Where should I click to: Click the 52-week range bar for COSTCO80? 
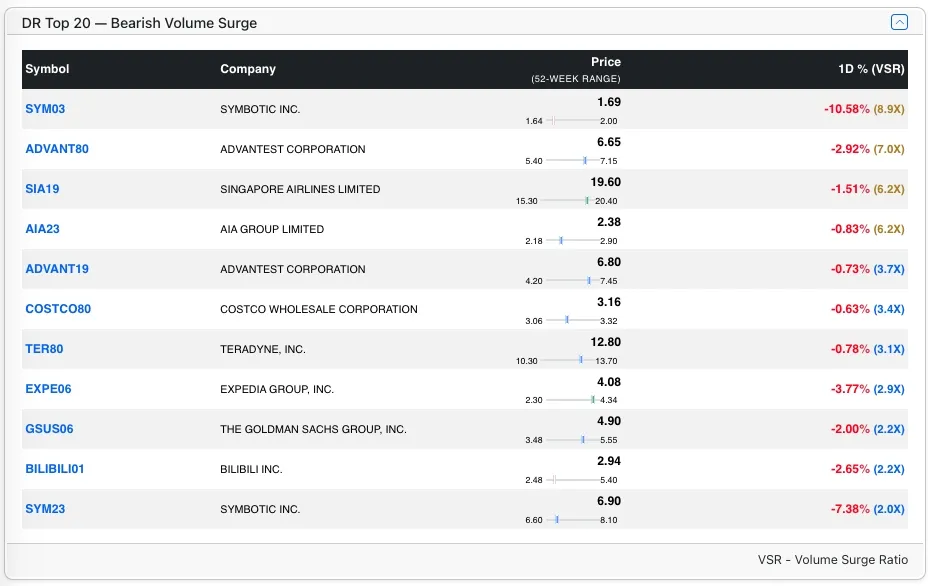point(572,320)
